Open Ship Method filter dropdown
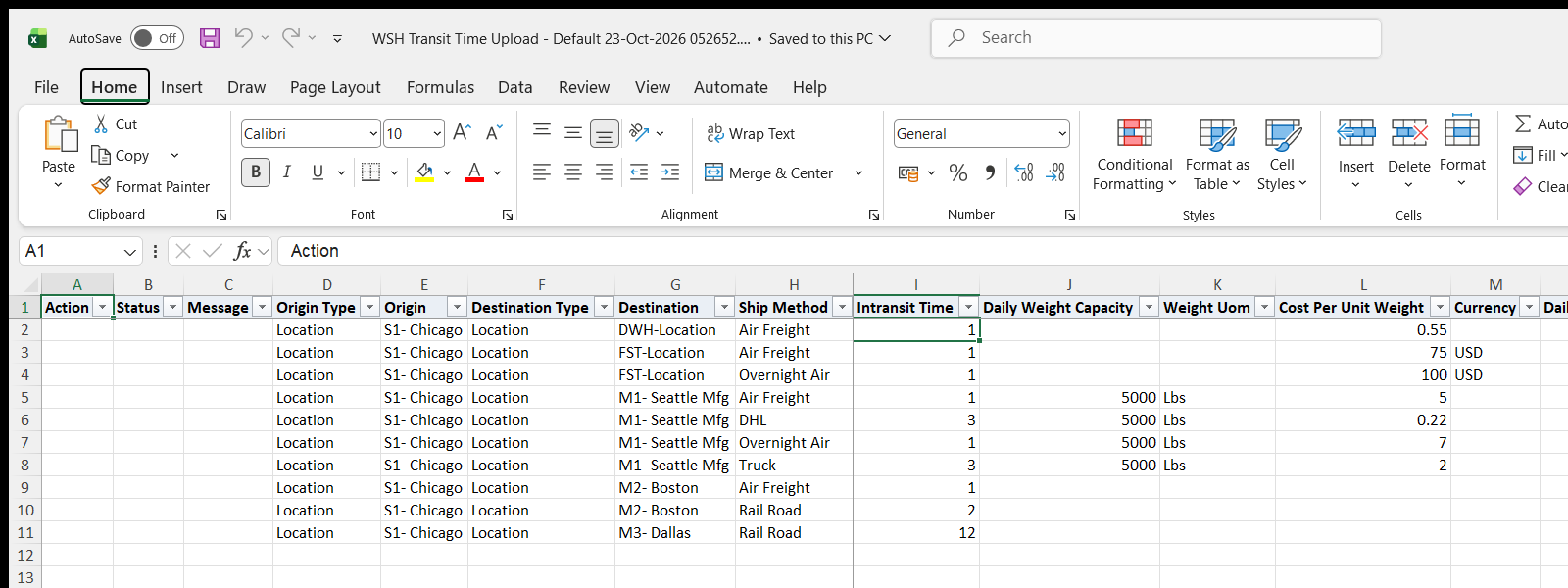Viewport: 1568px width, 588px height. [x=842, y=308]
